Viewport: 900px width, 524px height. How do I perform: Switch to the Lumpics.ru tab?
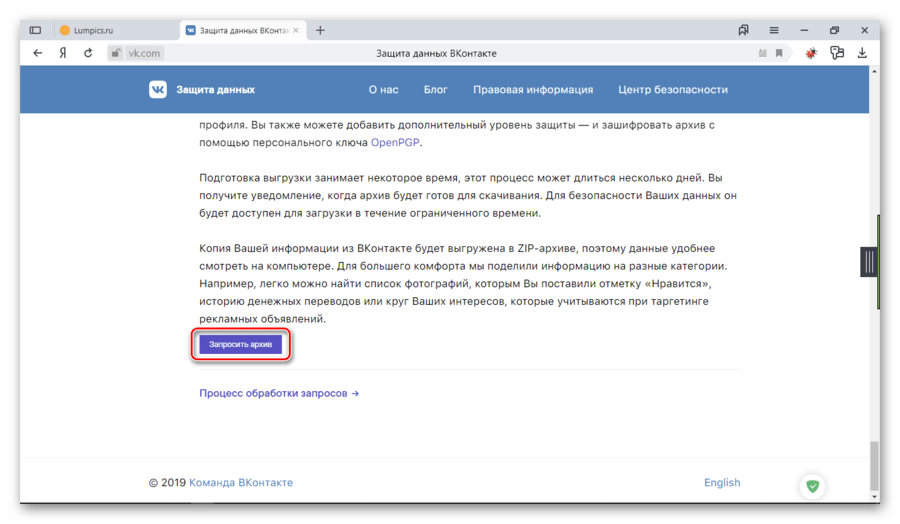[x=118, y=30]
